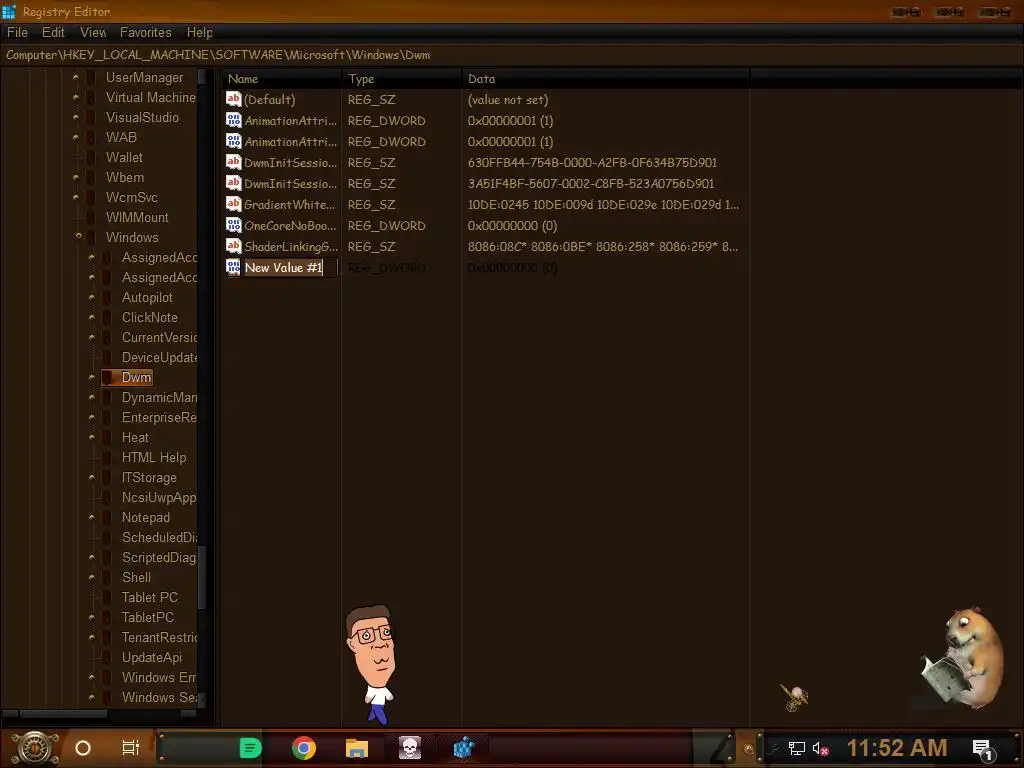This screenshot has height=768, width=1024.
Task: Expand the Dwm key arrow
Action: click(x=92, y=377)
